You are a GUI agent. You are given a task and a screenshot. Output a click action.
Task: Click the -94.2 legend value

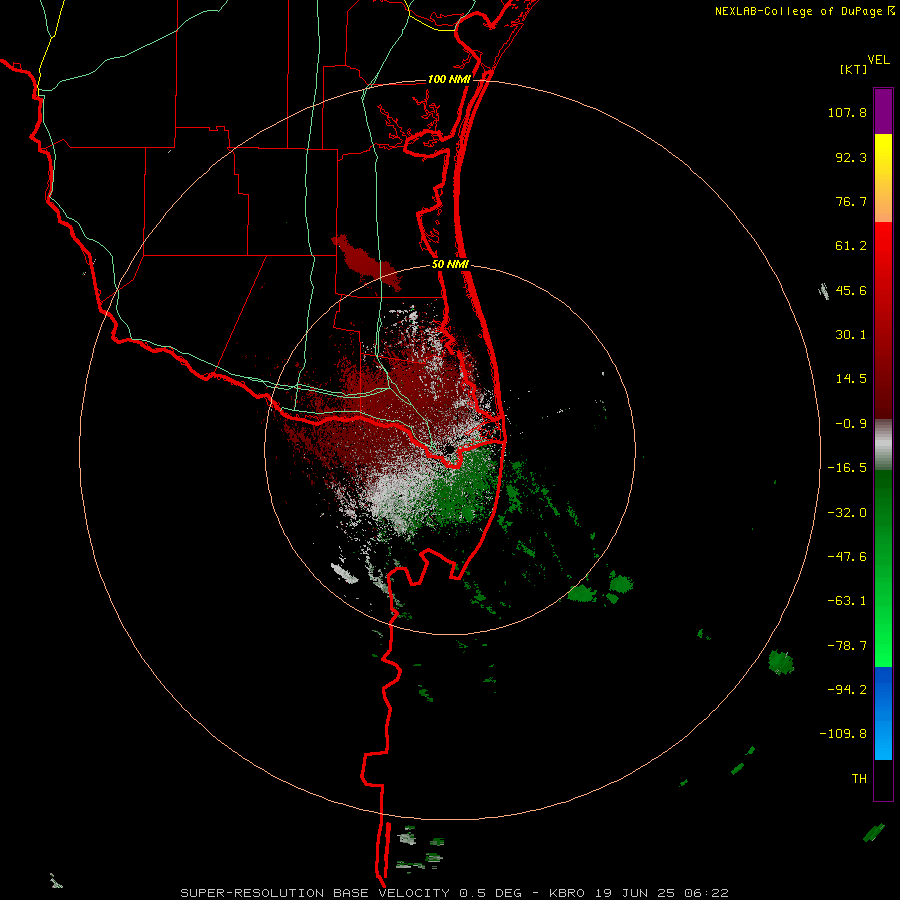[x=847, y=689]
